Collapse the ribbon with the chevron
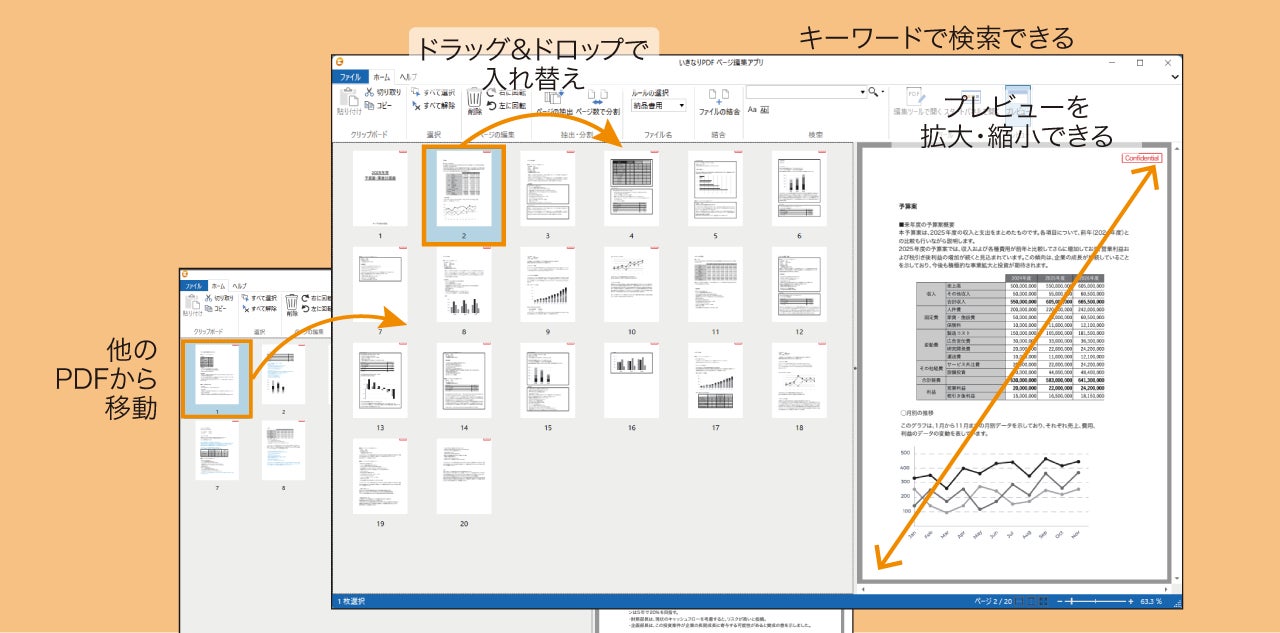 pos(1175,76)
